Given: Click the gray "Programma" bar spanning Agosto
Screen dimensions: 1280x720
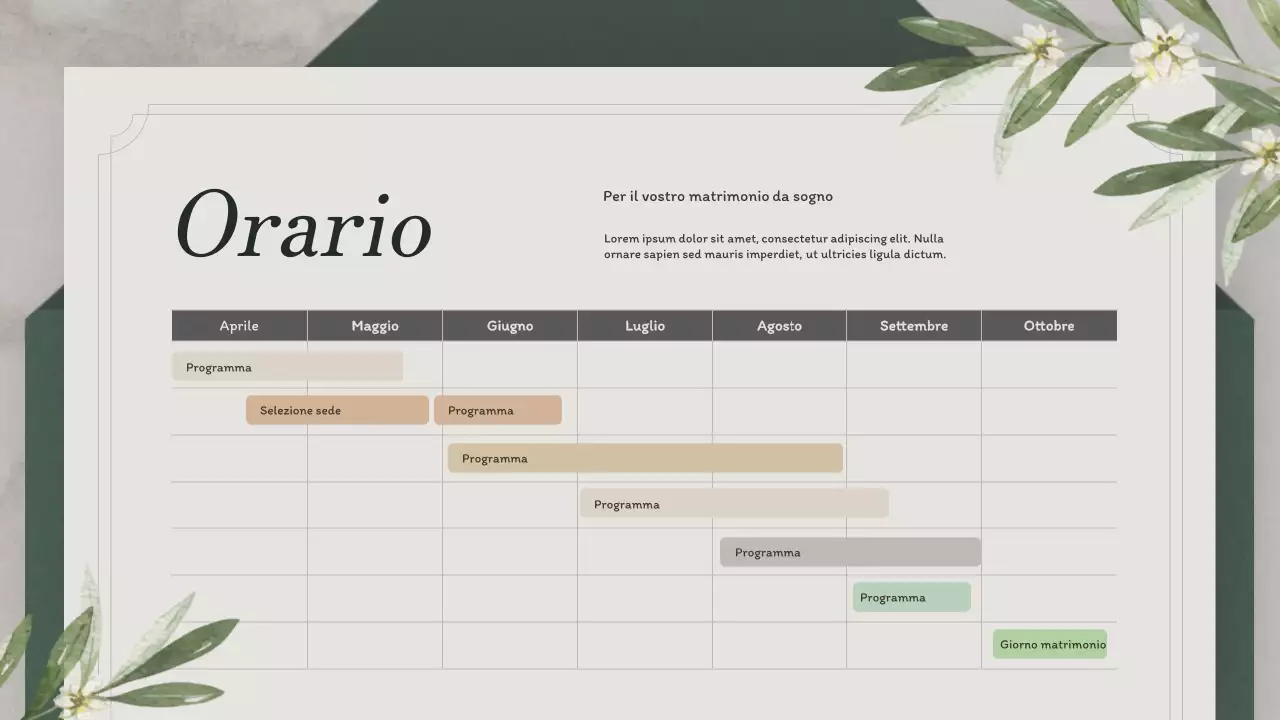Looking at the screenshot, I should pos(850,551).
